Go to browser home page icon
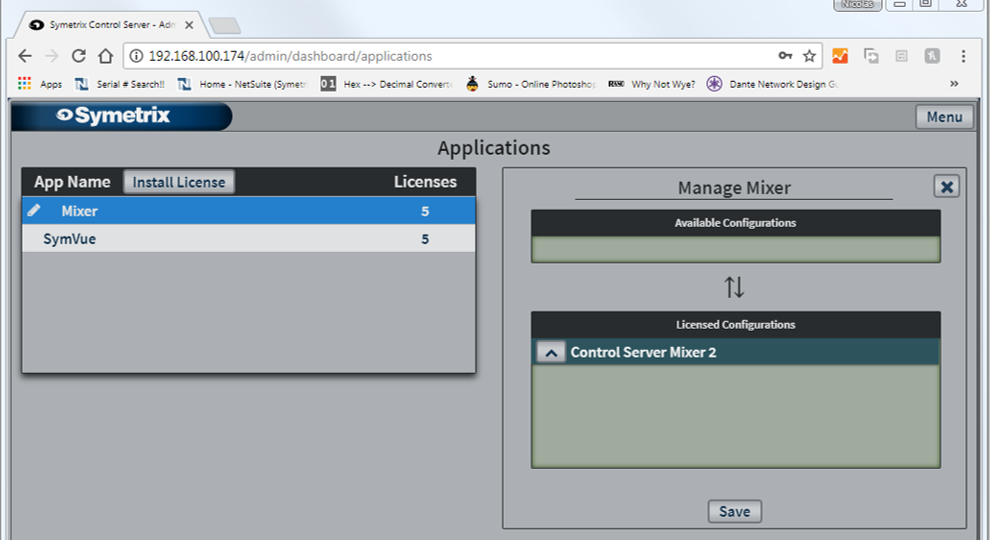990x540 pixels. coord(105,56)
